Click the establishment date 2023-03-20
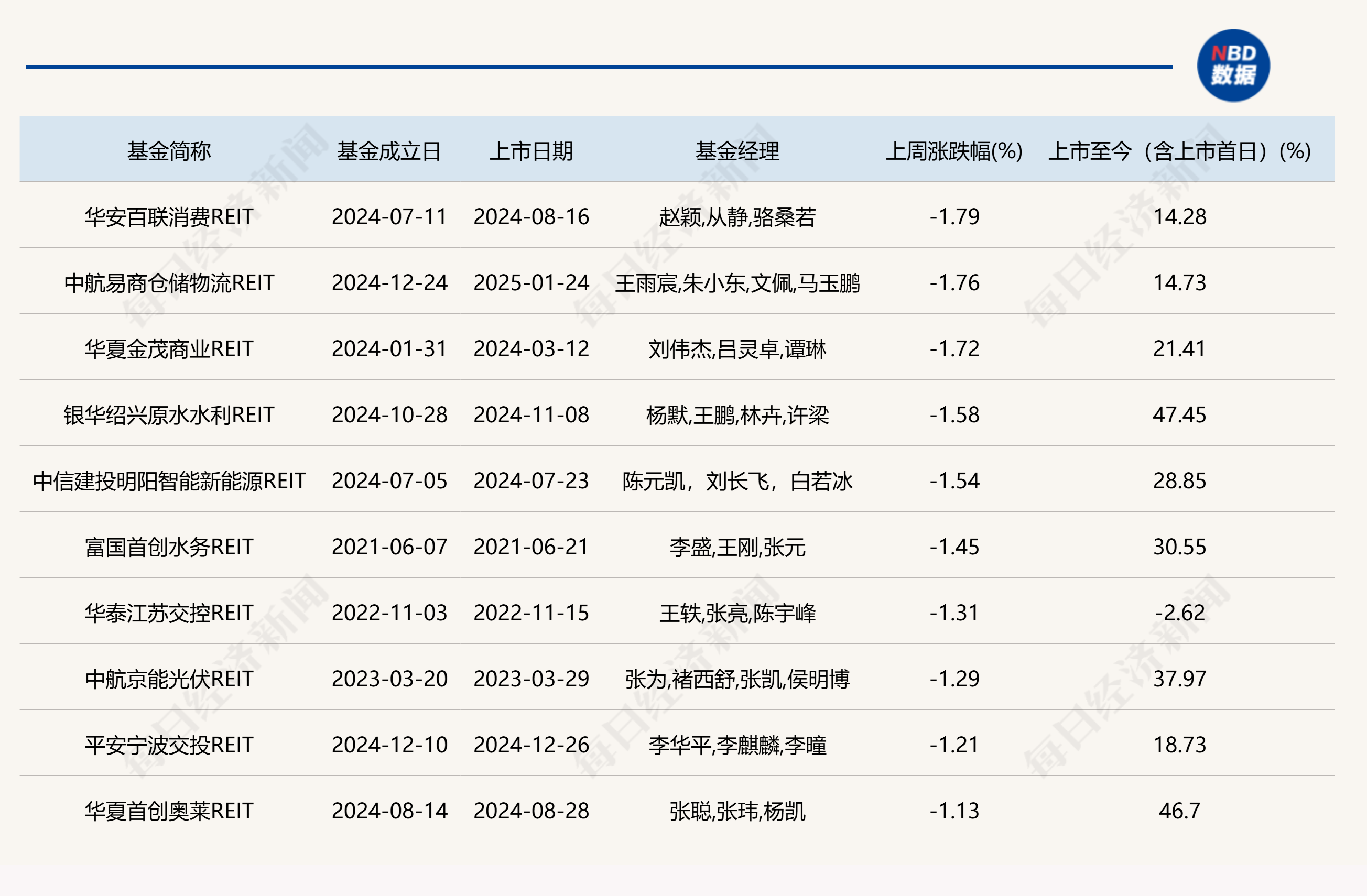The image size is (1367, 896). point(389,679)
